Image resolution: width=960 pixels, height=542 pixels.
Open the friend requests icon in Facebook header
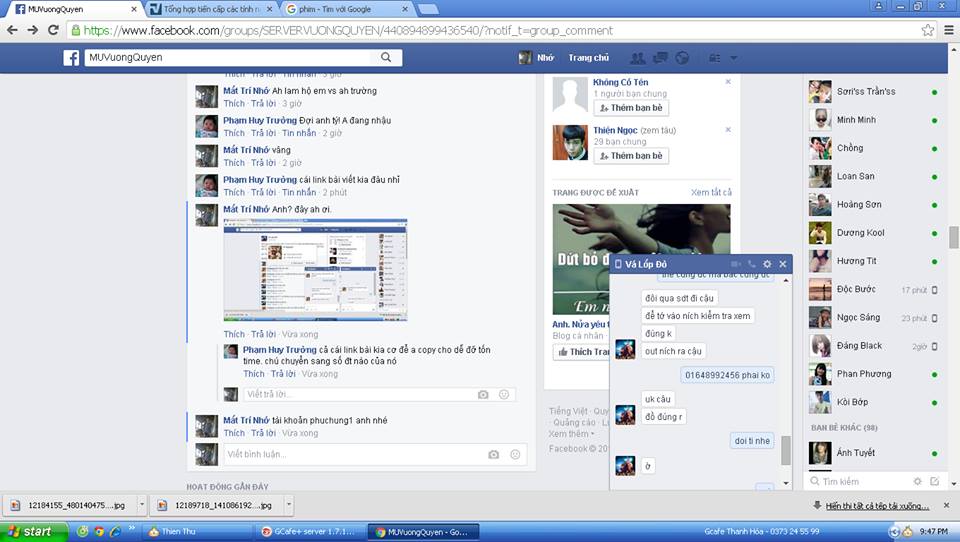tap(637, 58)
